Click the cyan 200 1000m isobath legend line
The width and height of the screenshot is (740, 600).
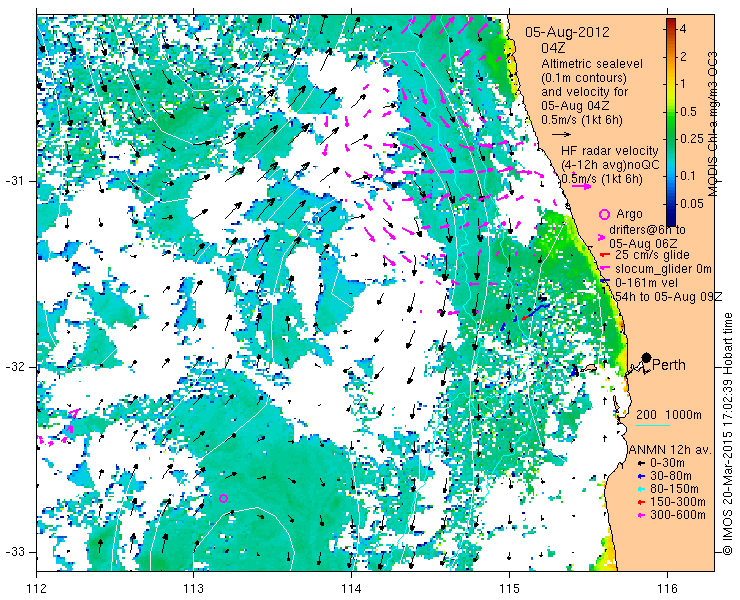(x=653, y=425)
